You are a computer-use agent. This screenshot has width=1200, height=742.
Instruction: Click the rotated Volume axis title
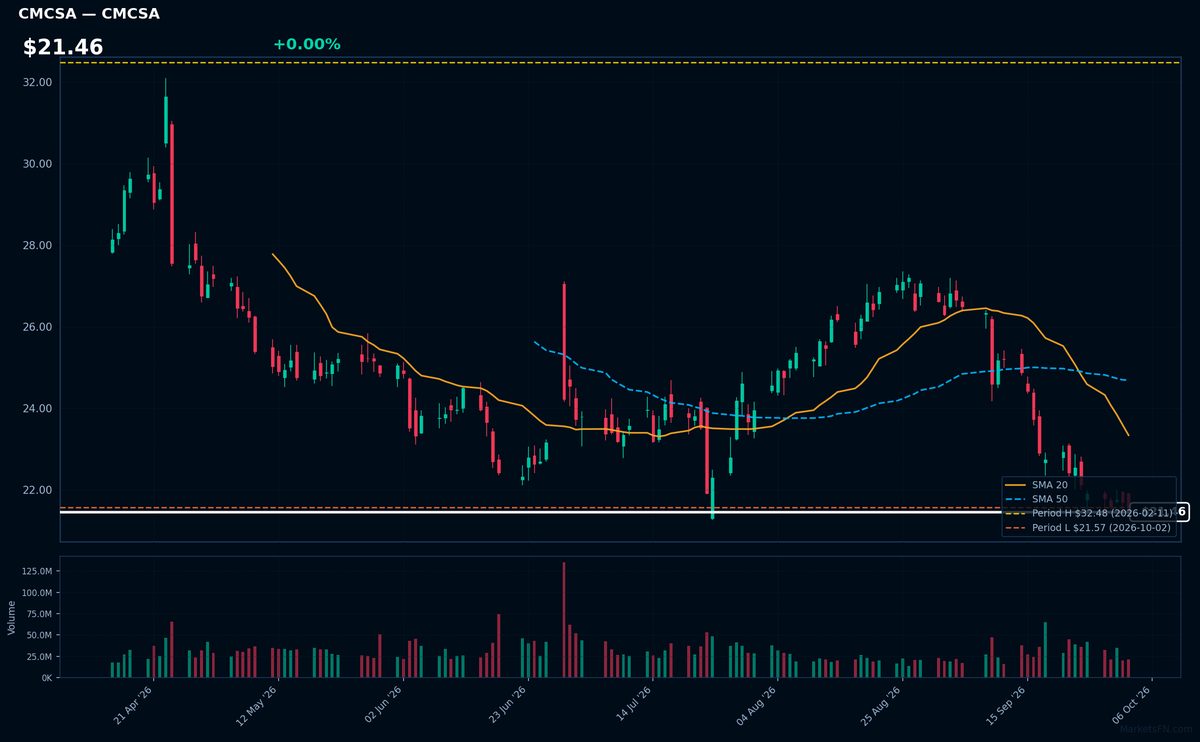(12, 617)
